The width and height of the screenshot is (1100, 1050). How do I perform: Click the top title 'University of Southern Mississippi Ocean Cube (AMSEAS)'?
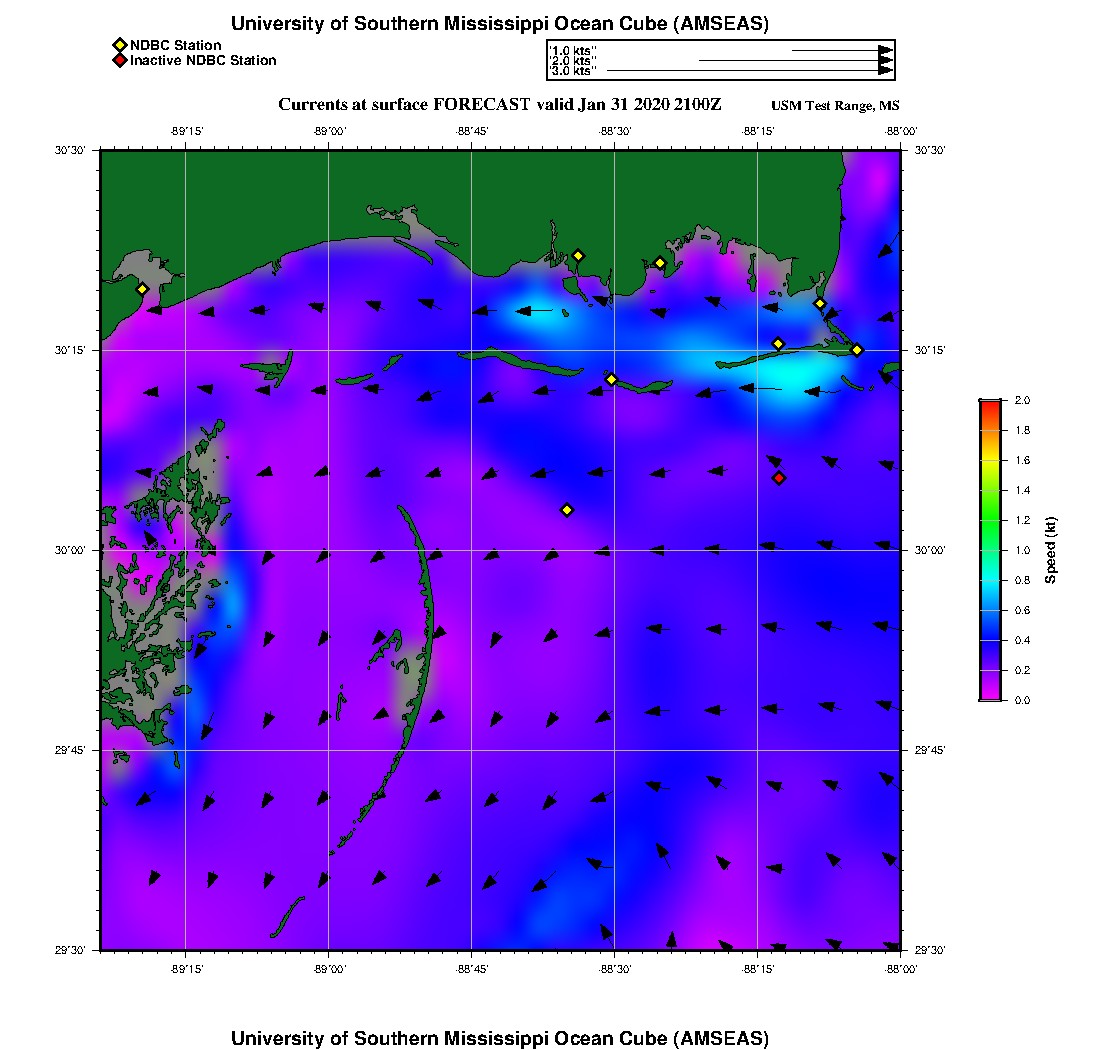click(x=499, y=23)
